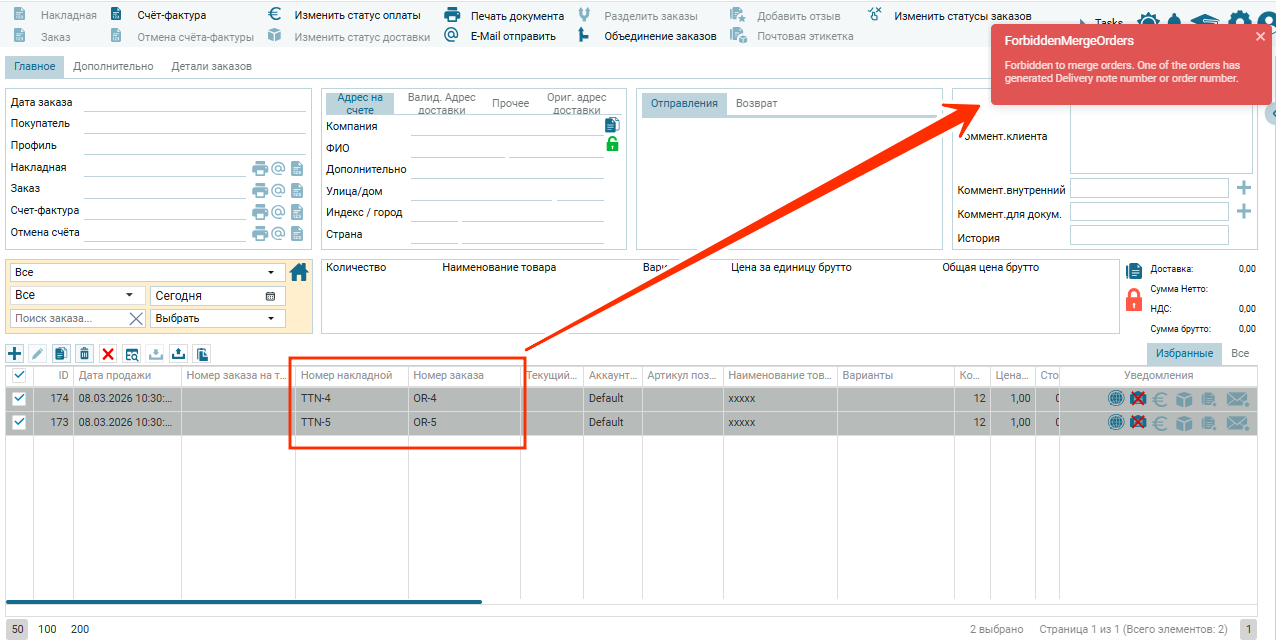
Task: Click Объединение заказов button
Action: [659, 36]
